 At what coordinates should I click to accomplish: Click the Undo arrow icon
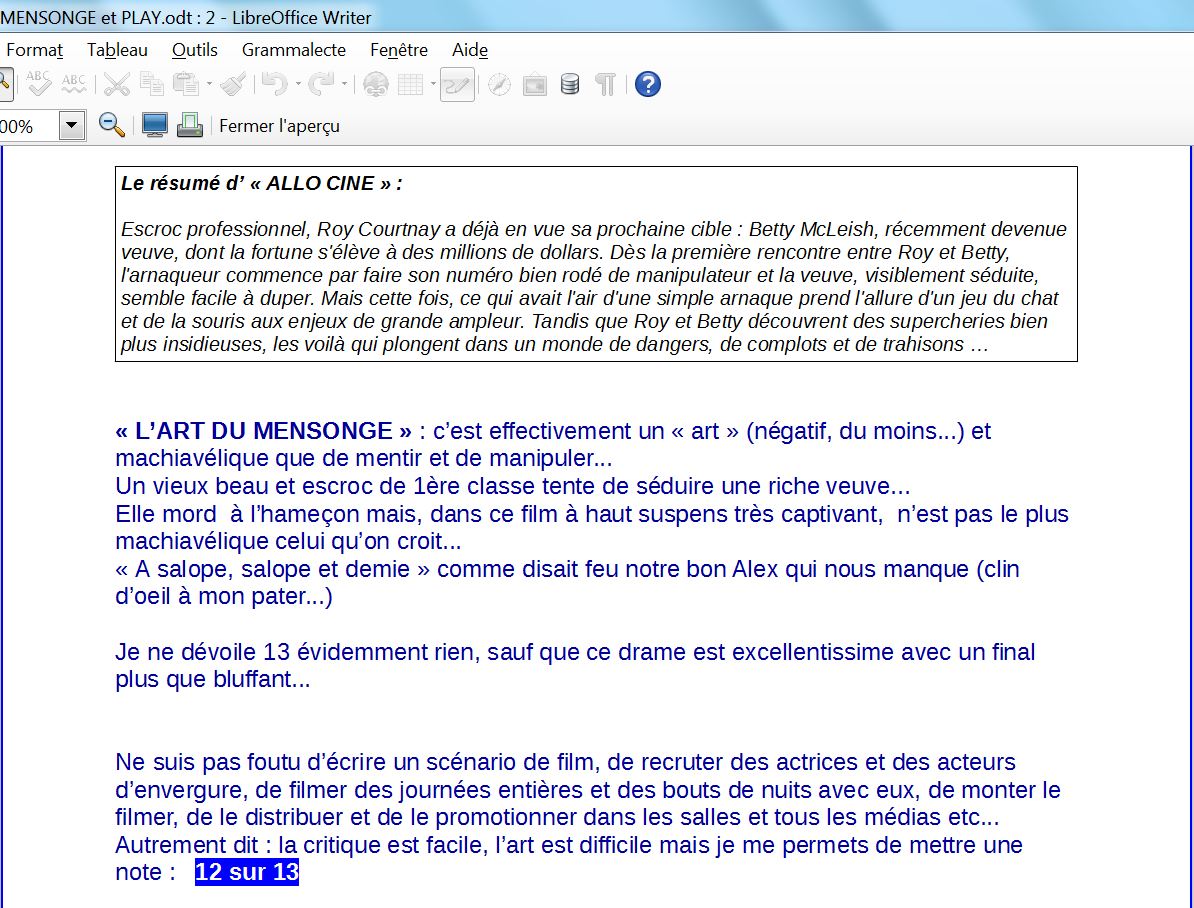tap(274, 84)
